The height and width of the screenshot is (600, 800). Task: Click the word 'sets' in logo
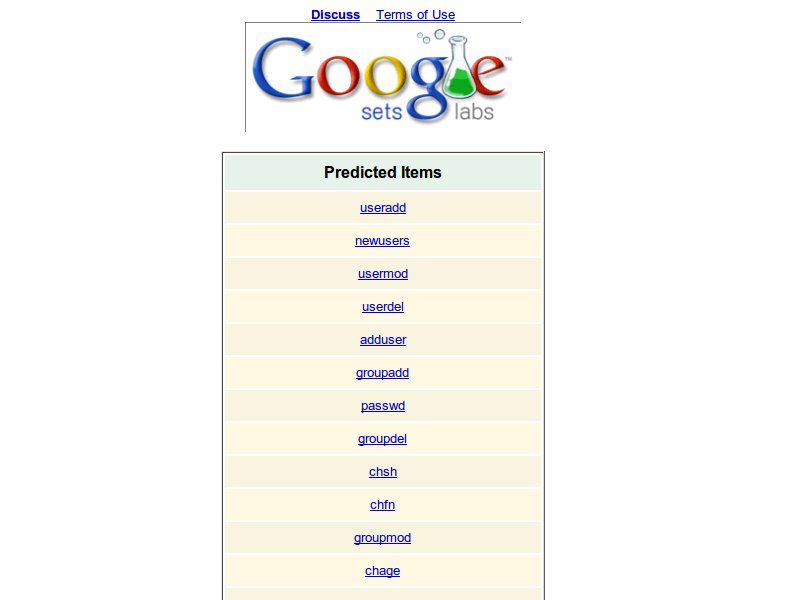(x=381, y=112)
